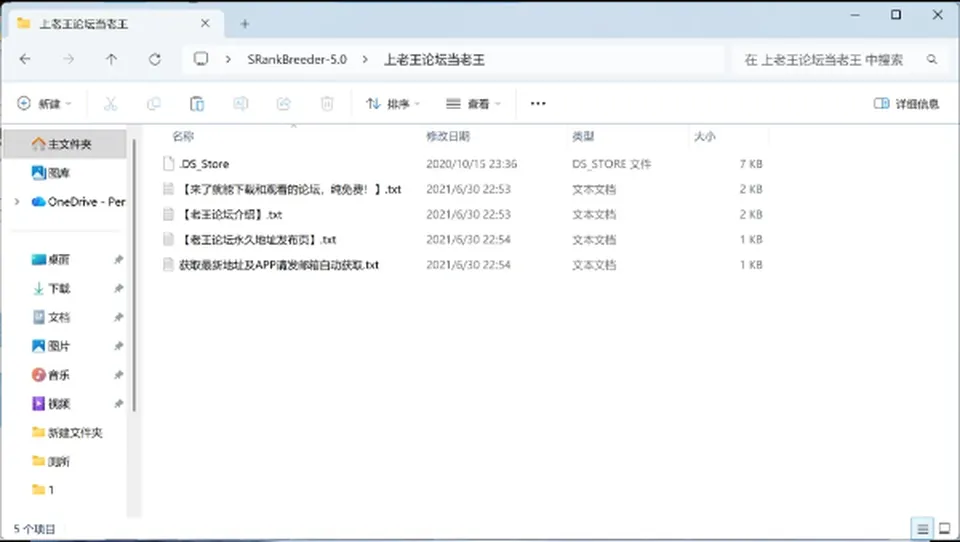Click the rename icon in toolbar
Screen dimensions: 960x542
(241, 104)
